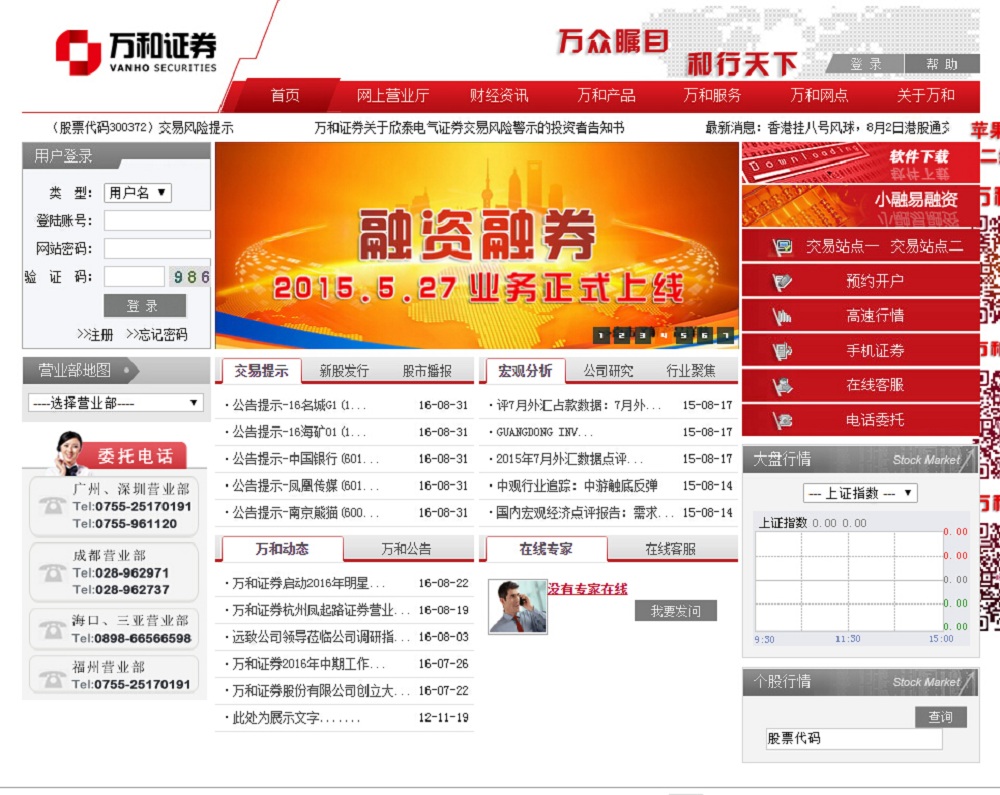This screenshot has height=795, width=1000.
Task: Open notice 公告提示-凤凰传媒
Action: coord(306,486)
